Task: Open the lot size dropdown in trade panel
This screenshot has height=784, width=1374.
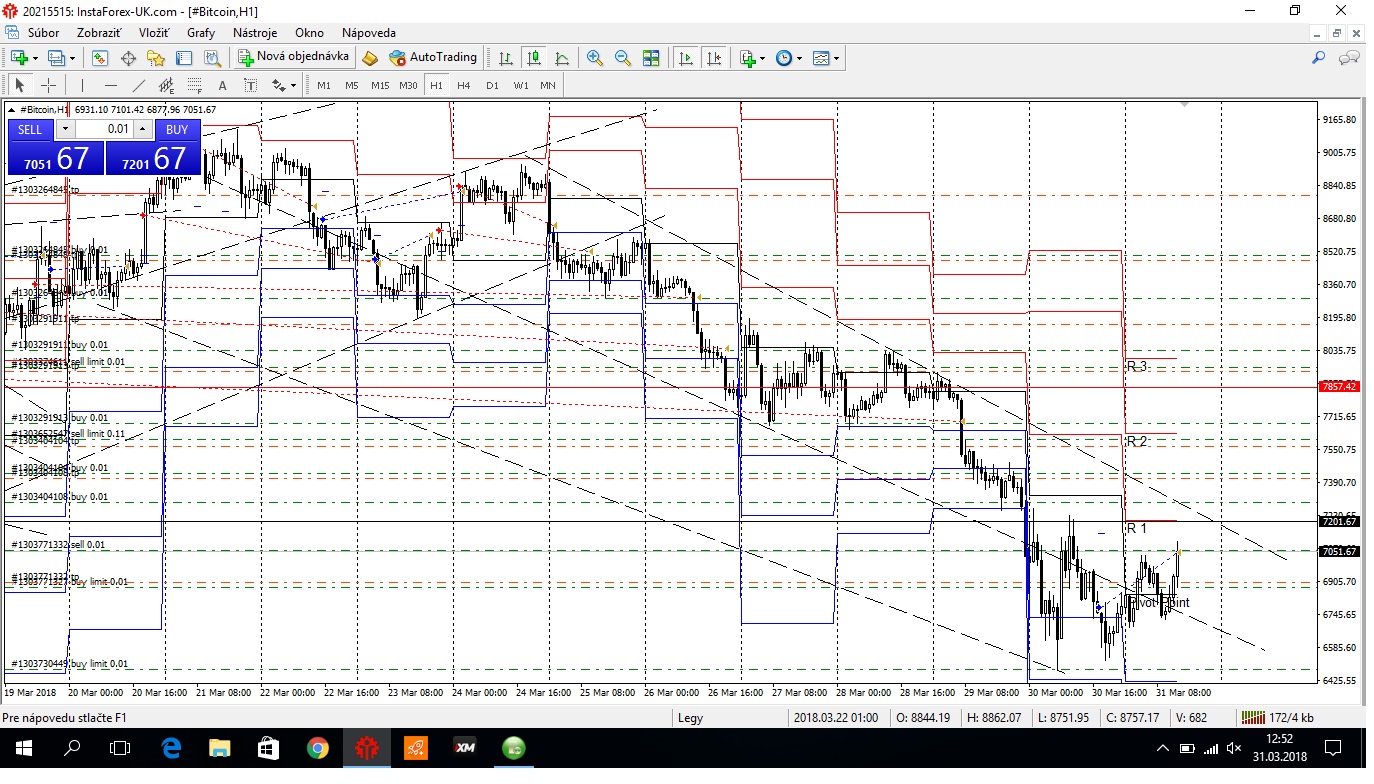Action: pos(65,129)
